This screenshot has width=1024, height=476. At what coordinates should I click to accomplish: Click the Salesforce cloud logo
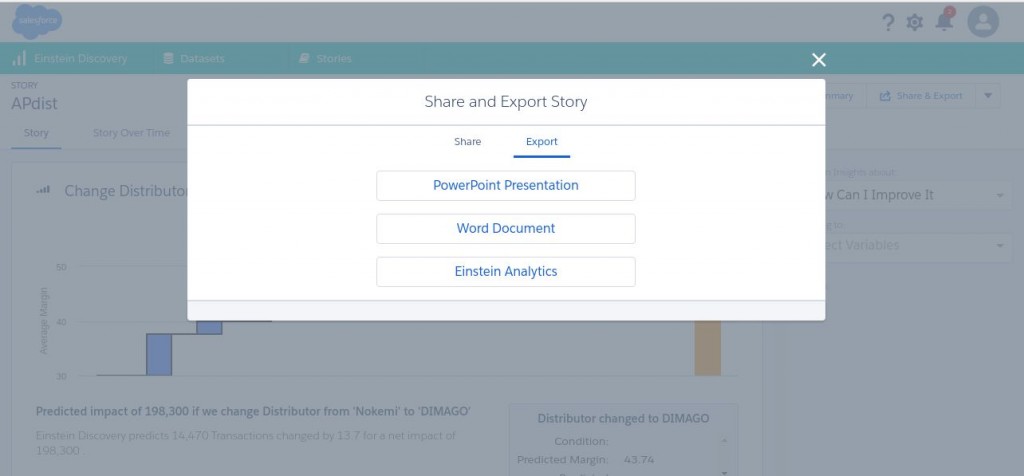pos(37,22)
